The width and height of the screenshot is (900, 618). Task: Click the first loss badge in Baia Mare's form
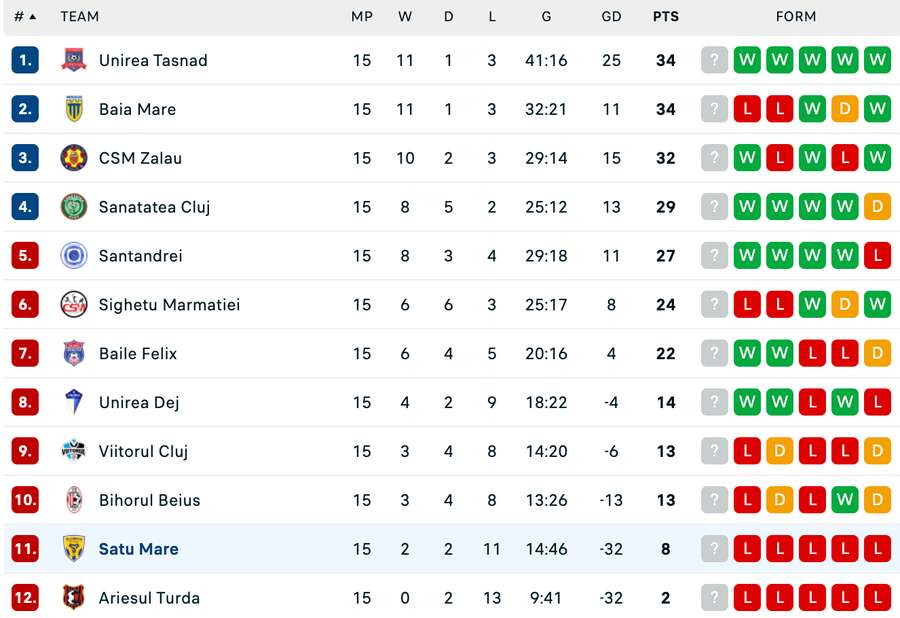pyautogui.click(x=747, y=109)
